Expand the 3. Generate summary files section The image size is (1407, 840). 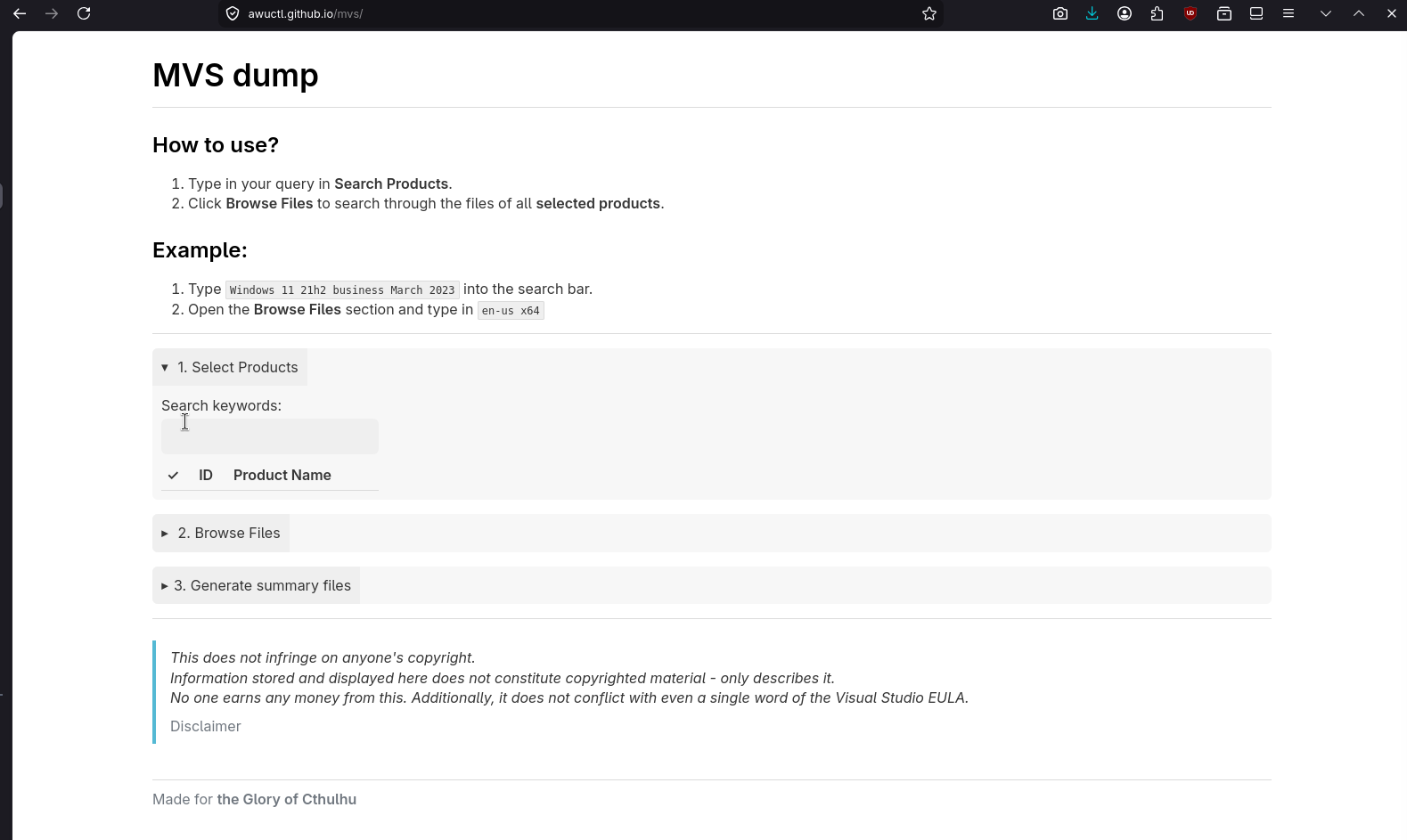click(x=257, y=585)
